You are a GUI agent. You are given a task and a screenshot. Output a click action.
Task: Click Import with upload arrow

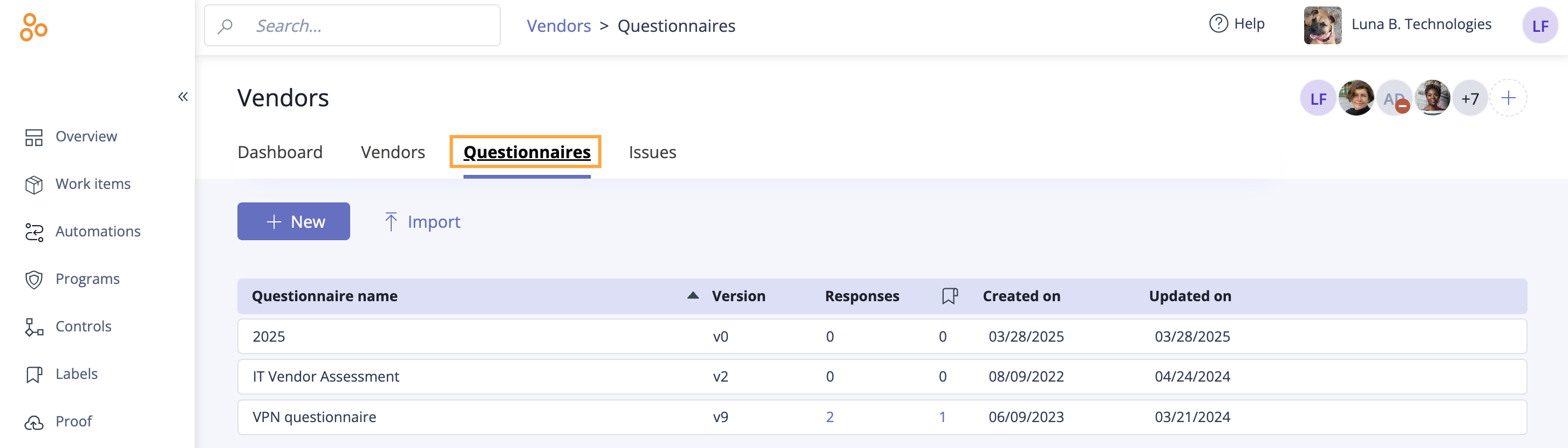click(422, 221)
